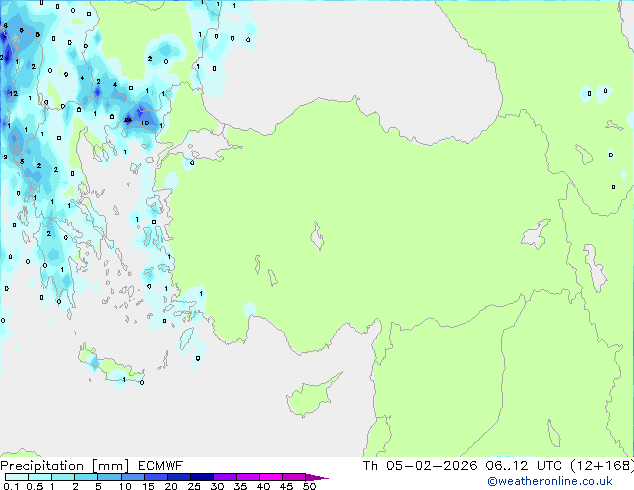Click the (12+168) forecast offset label
The width and height of the screenshot is (634, 490).
[x=599, y=465]
